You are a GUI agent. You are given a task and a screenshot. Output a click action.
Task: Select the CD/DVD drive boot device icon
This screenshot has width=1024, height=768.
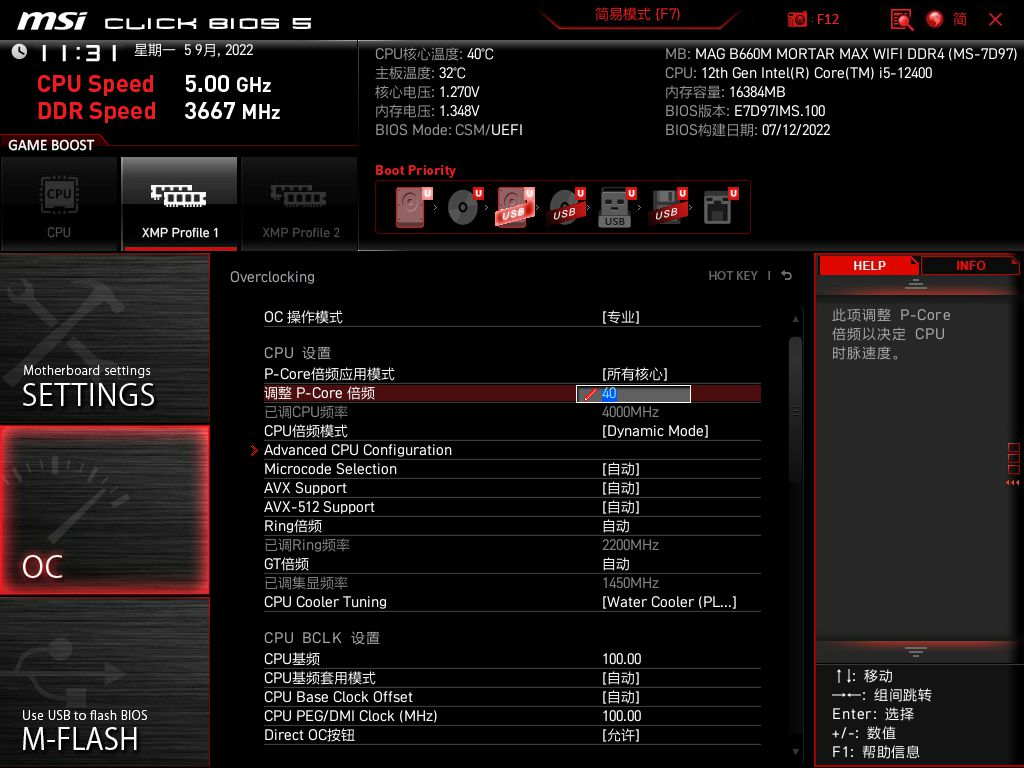coord(464,207)
